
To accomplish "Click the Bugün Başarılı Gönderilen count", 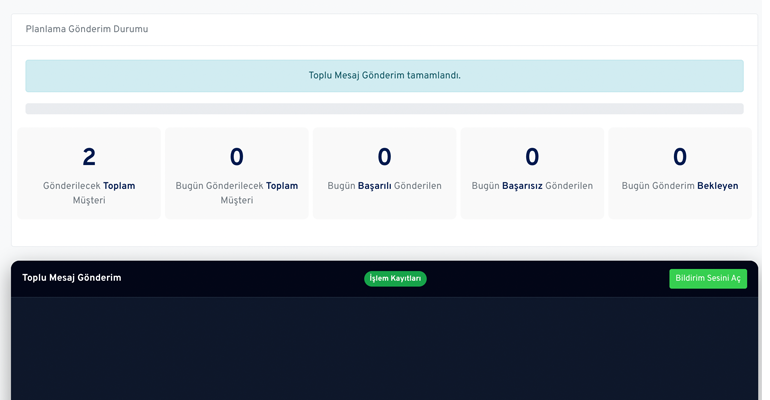I will [x=384, y=157].
